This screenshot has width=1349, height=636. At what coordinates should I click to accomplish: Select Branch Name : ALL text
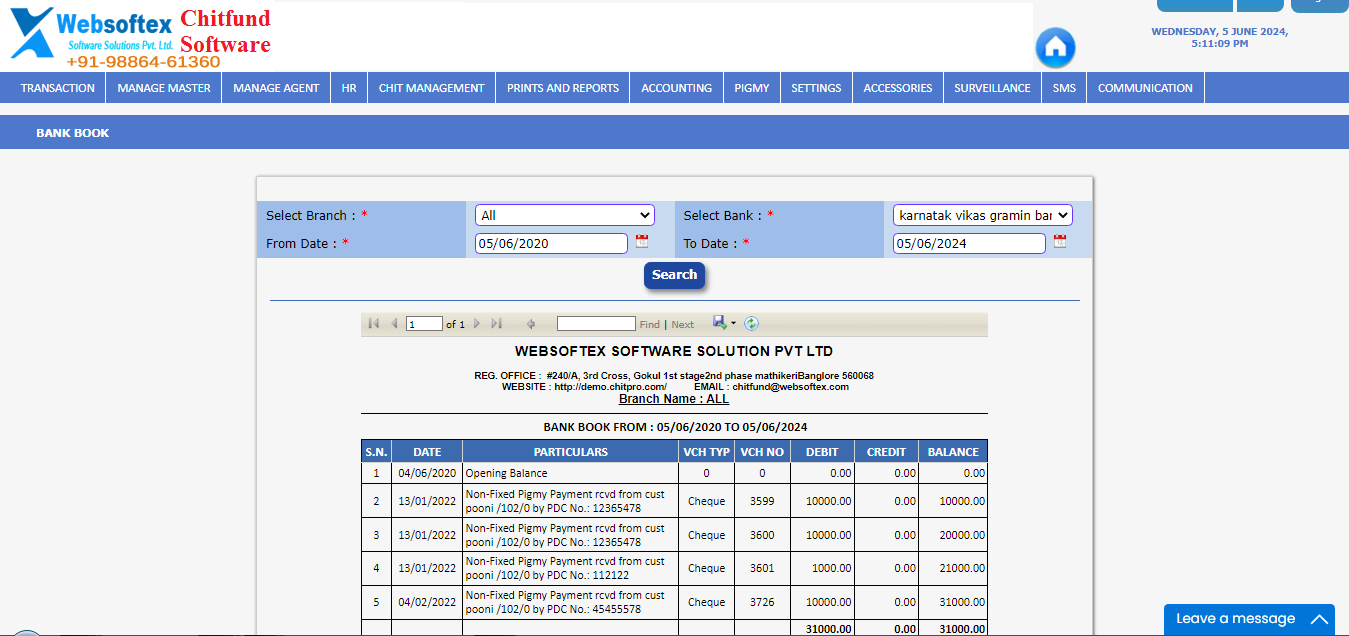pyautogui.click(x=674, y=399)
